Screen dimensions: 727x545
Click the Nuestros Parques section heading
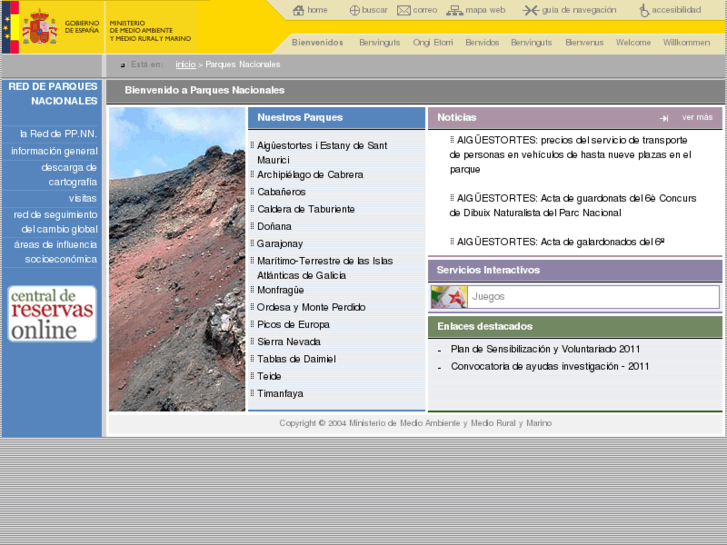coord(300,118)
